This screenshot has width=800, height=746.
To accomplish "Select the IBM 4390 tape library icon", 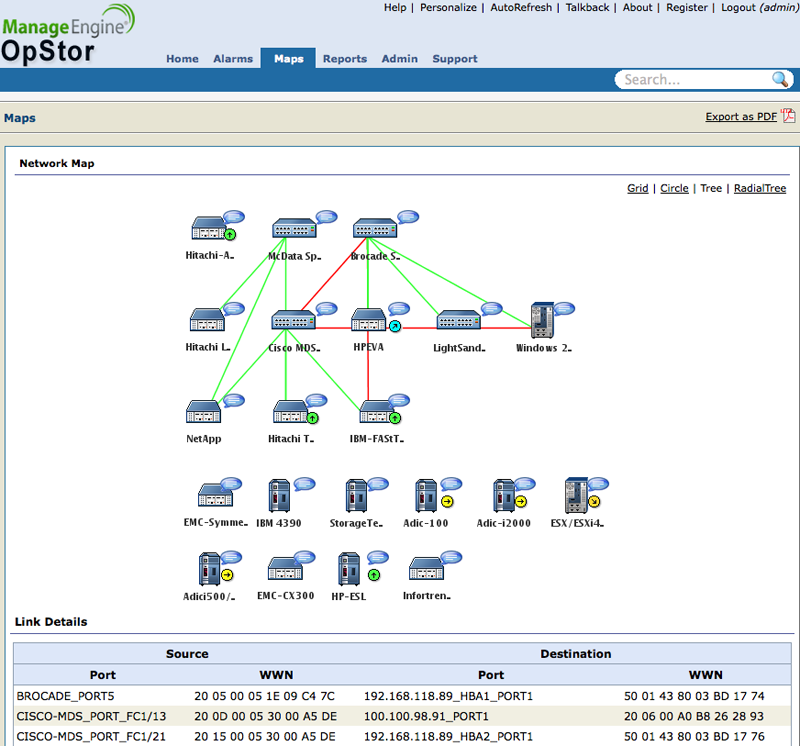I will pyautogui.click(x=279, y=495).
